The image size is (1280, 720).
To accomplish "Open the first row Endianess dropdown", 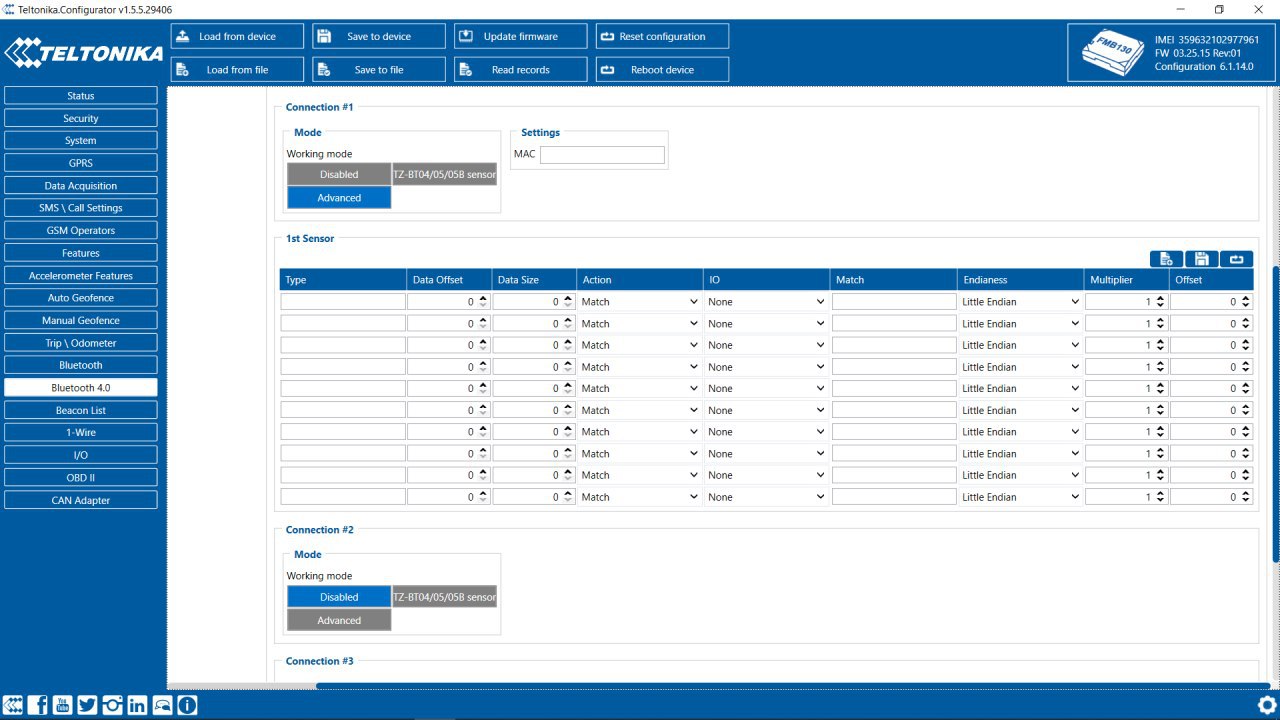I will [1020, 302].
